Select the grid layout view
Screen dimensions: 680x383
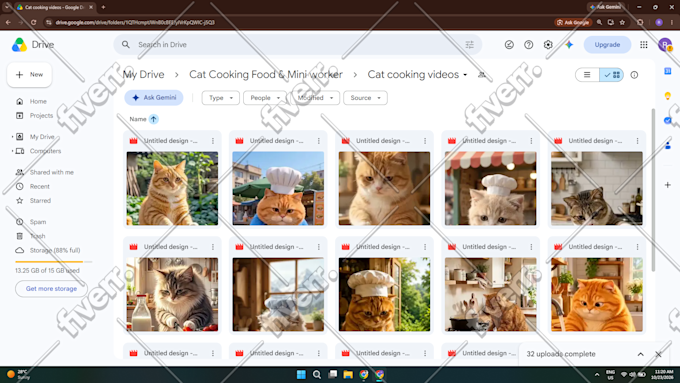[x=611, y=75]
